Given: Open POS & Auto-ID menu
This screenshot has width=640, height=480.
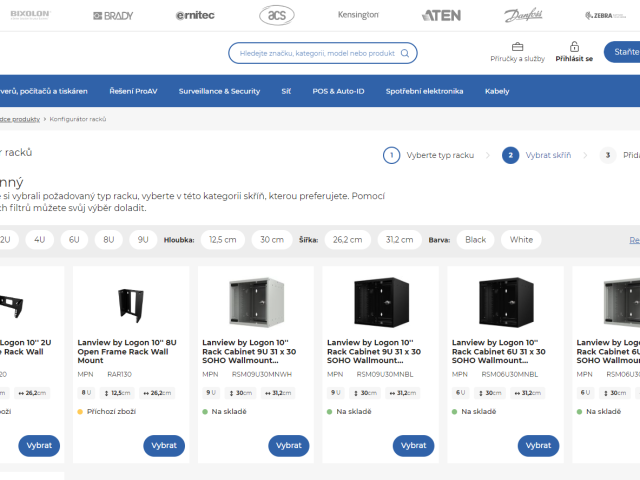Looking at the screenshot, I should (338, 91).
